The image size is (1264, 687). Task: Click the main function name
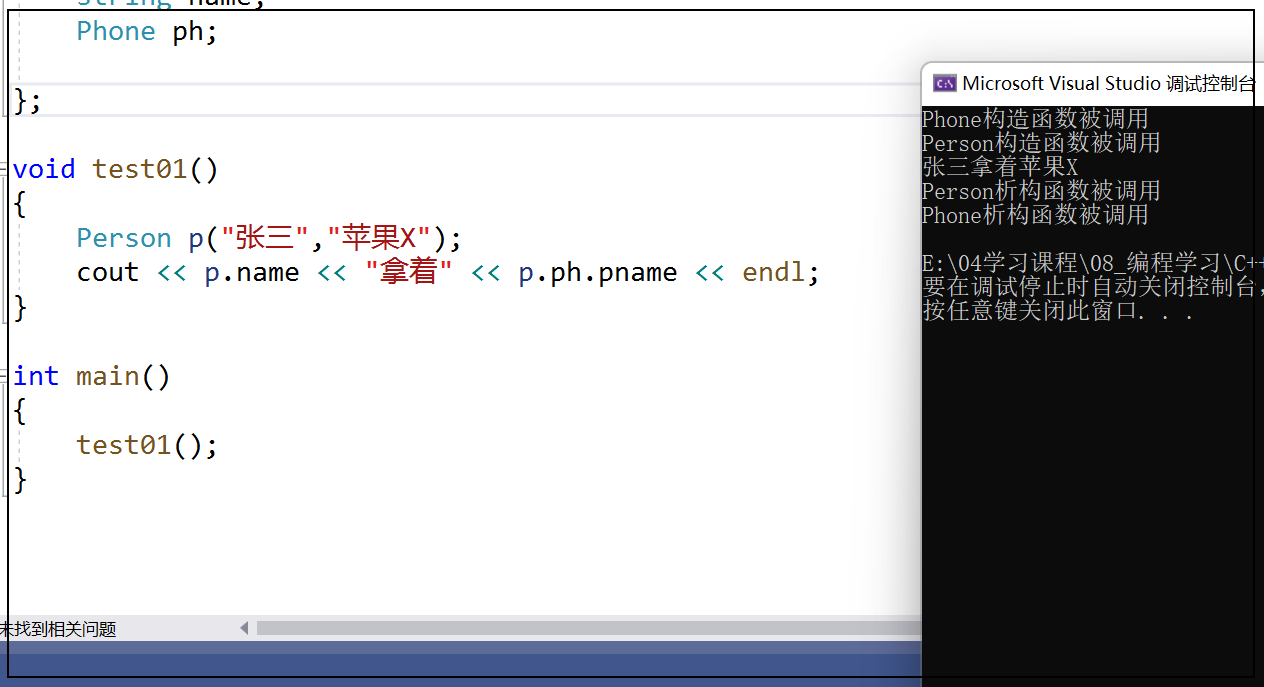click(x=107, y=376)
